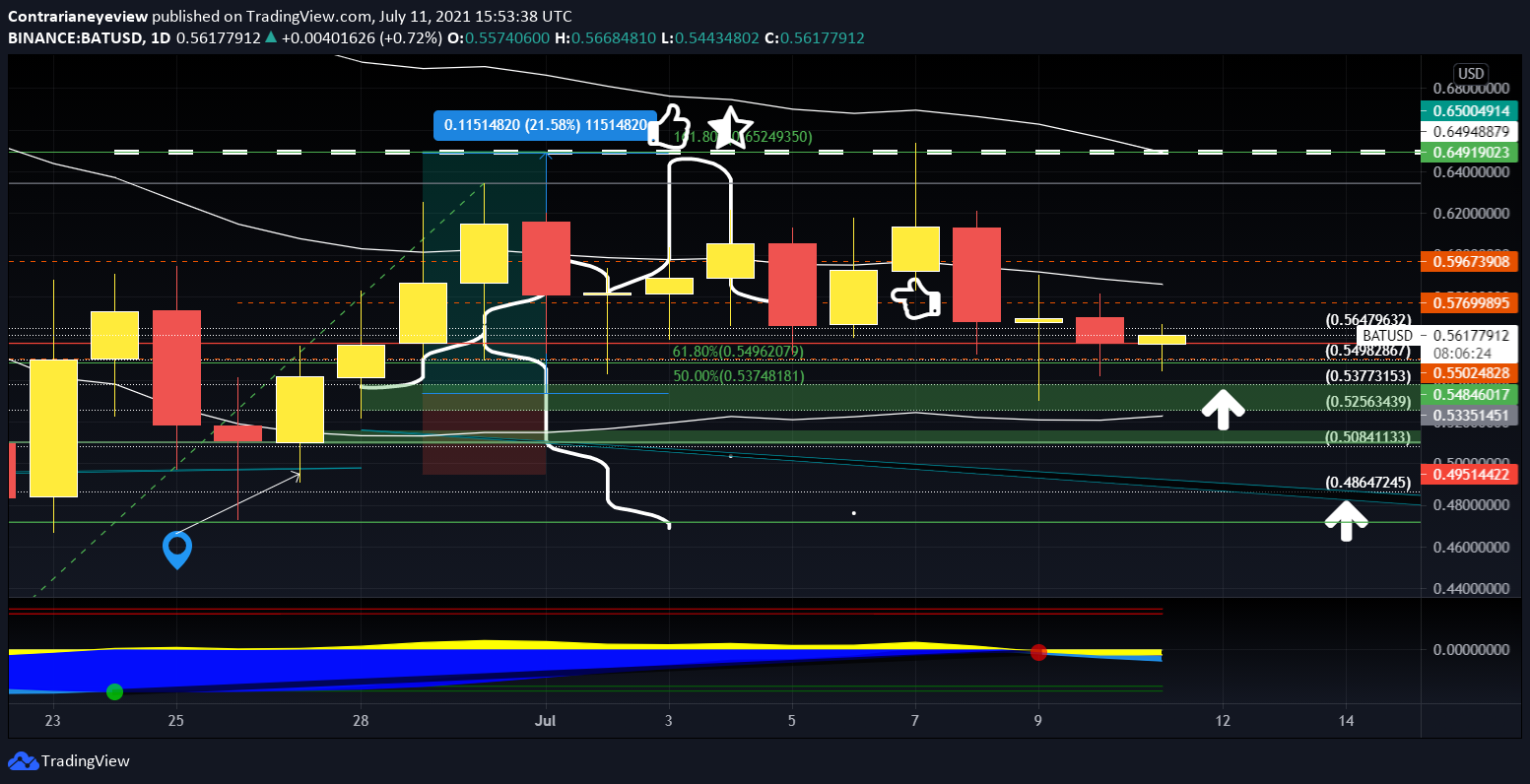
Task: Click the pointing hand icon near July 7 candle
Action: point(915,299)
